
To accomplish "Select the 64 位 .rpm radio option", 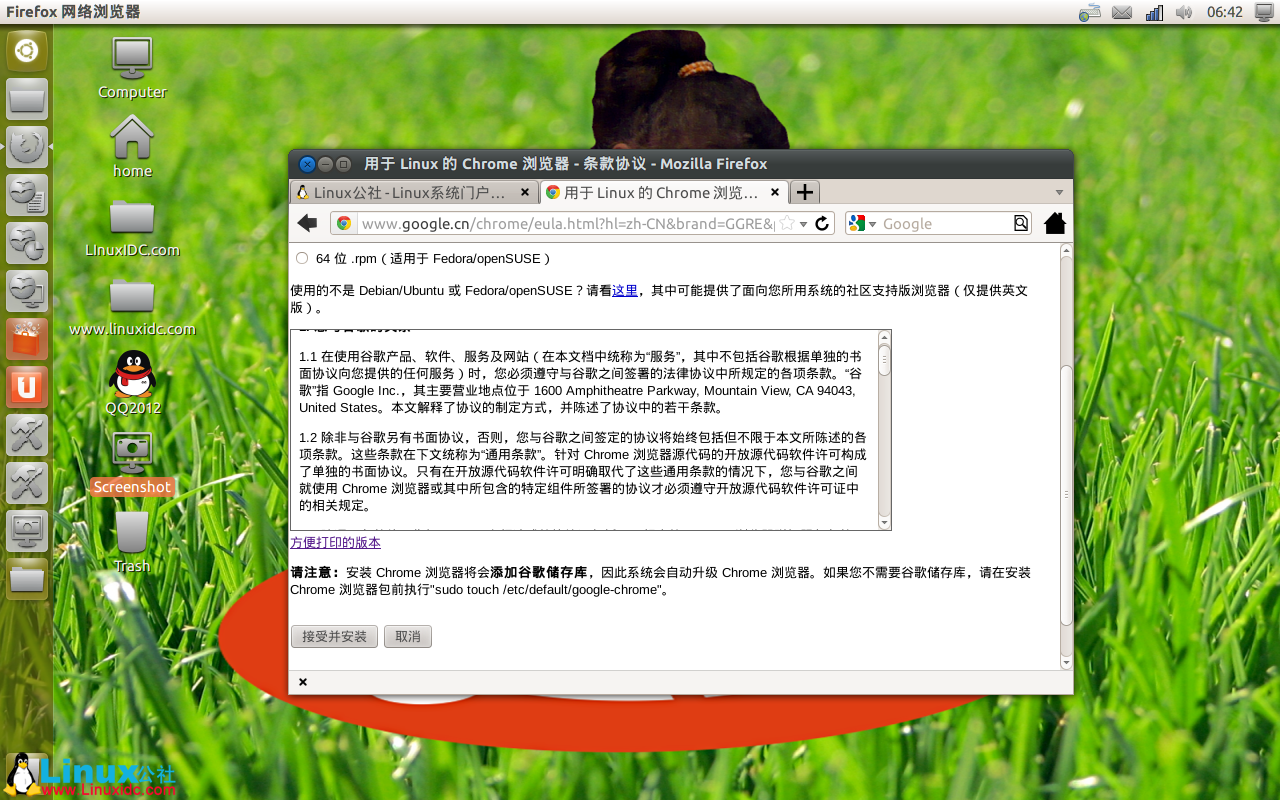I will (x=302, y=258).
